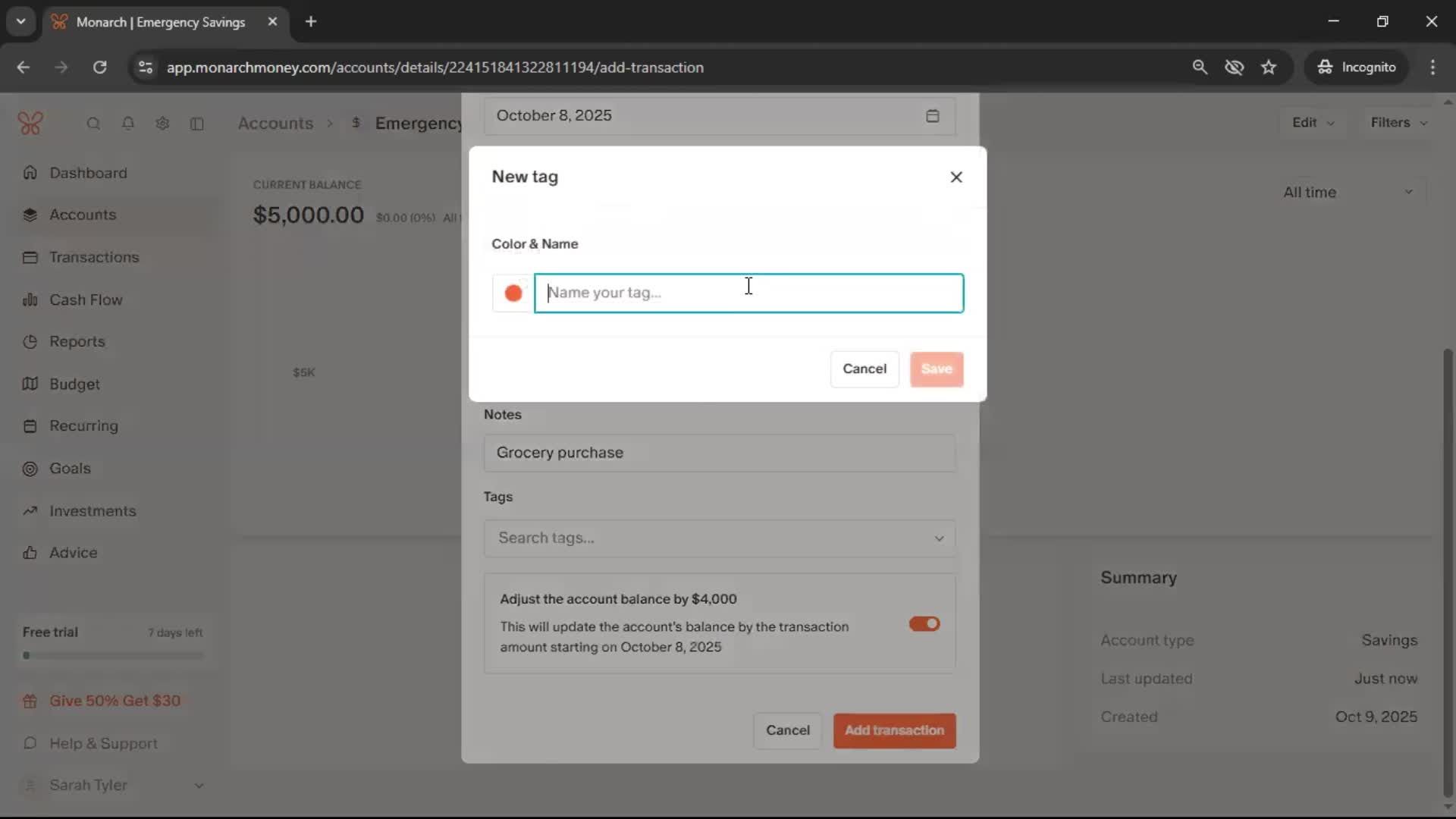
Task: Collapse sidebar using panel icon
Action: coord(197,124)
